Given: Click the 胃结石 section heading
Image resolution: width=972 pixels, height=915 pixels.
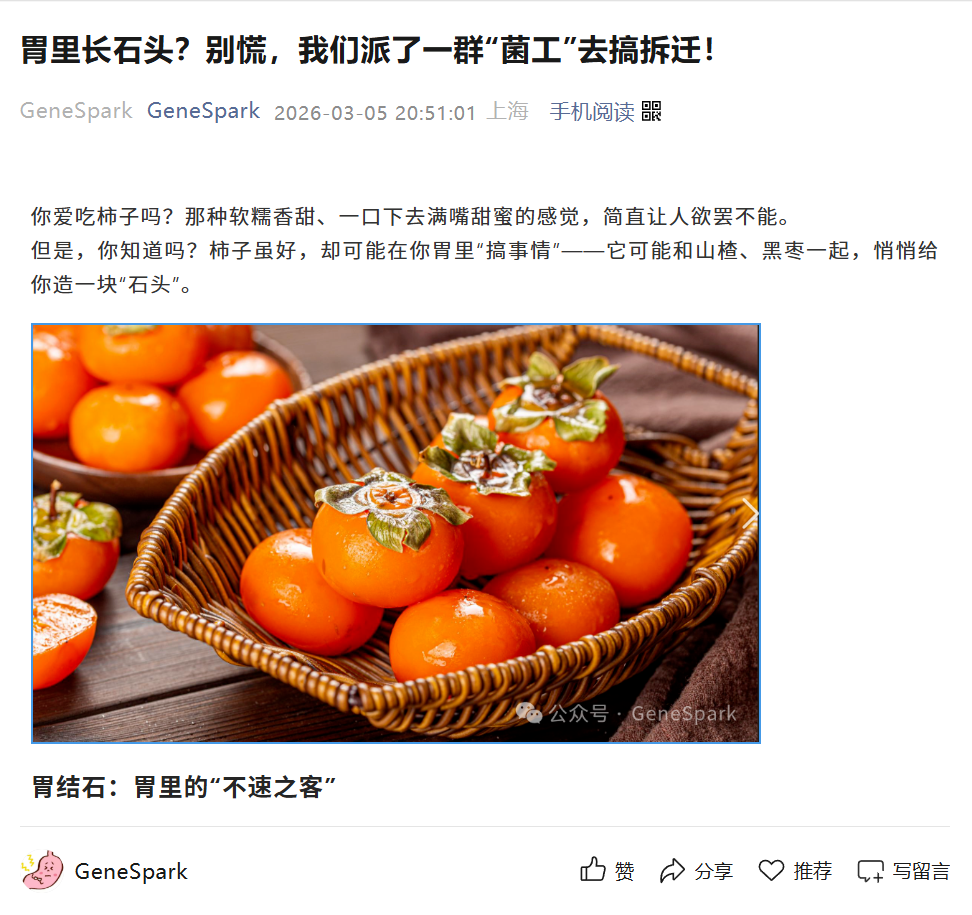Looking at the screenshot, I should pyautogui.click(x=184, y=787).
